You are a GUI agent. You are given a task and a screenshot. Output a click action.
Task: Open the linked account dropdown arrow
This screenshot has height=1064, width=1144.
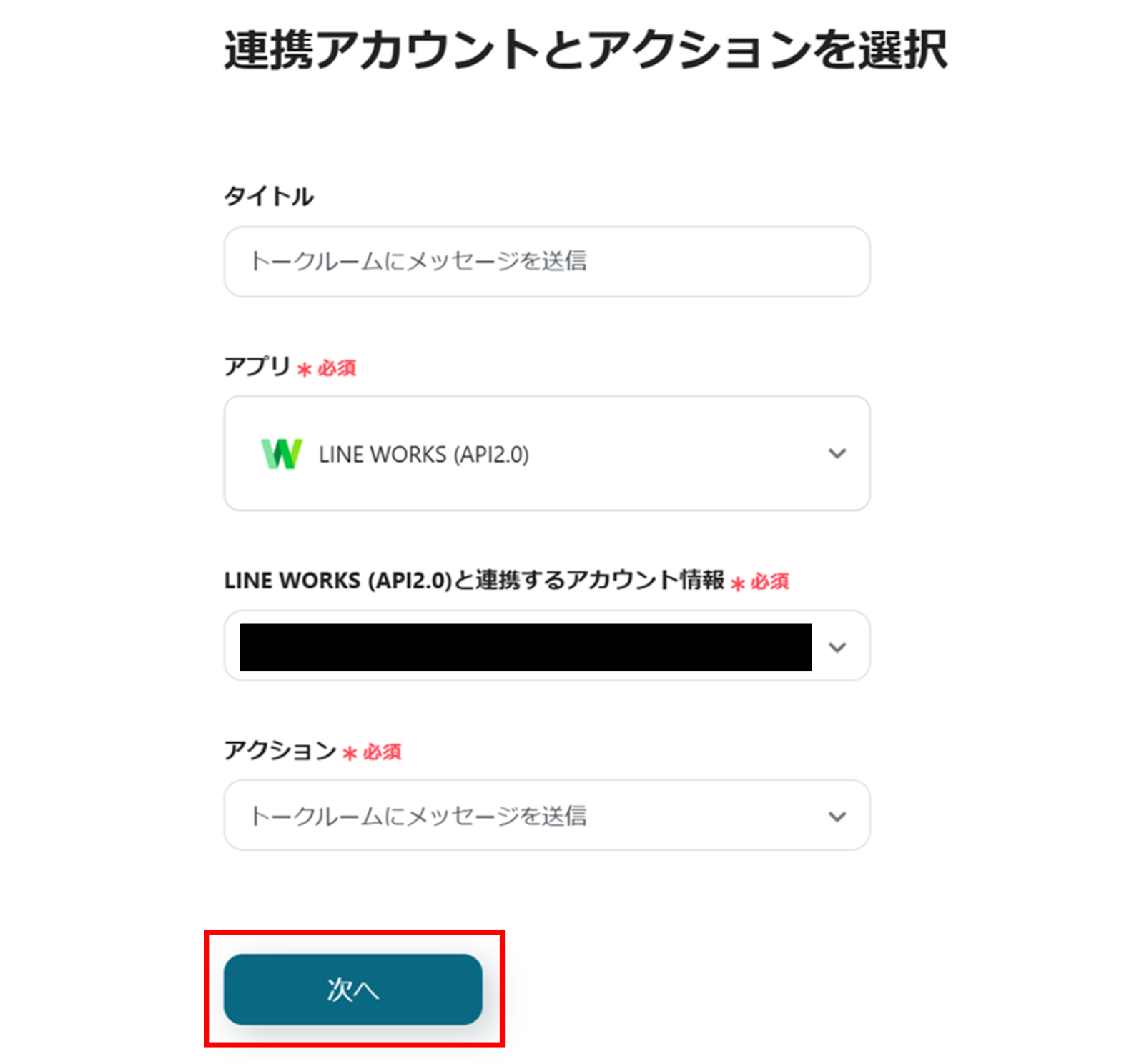pyautogui.click(x=837, y=647)
